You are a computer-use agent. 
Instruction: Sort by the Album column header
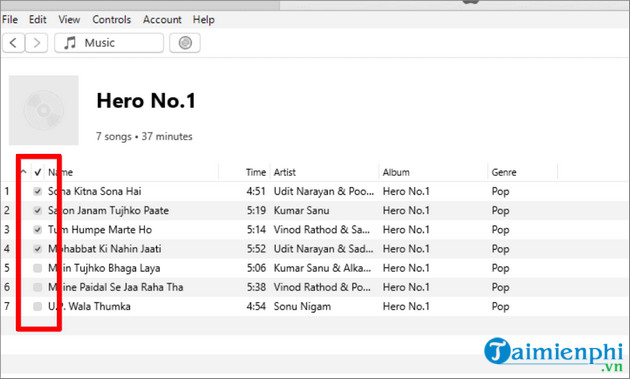(x=396, y=172)
